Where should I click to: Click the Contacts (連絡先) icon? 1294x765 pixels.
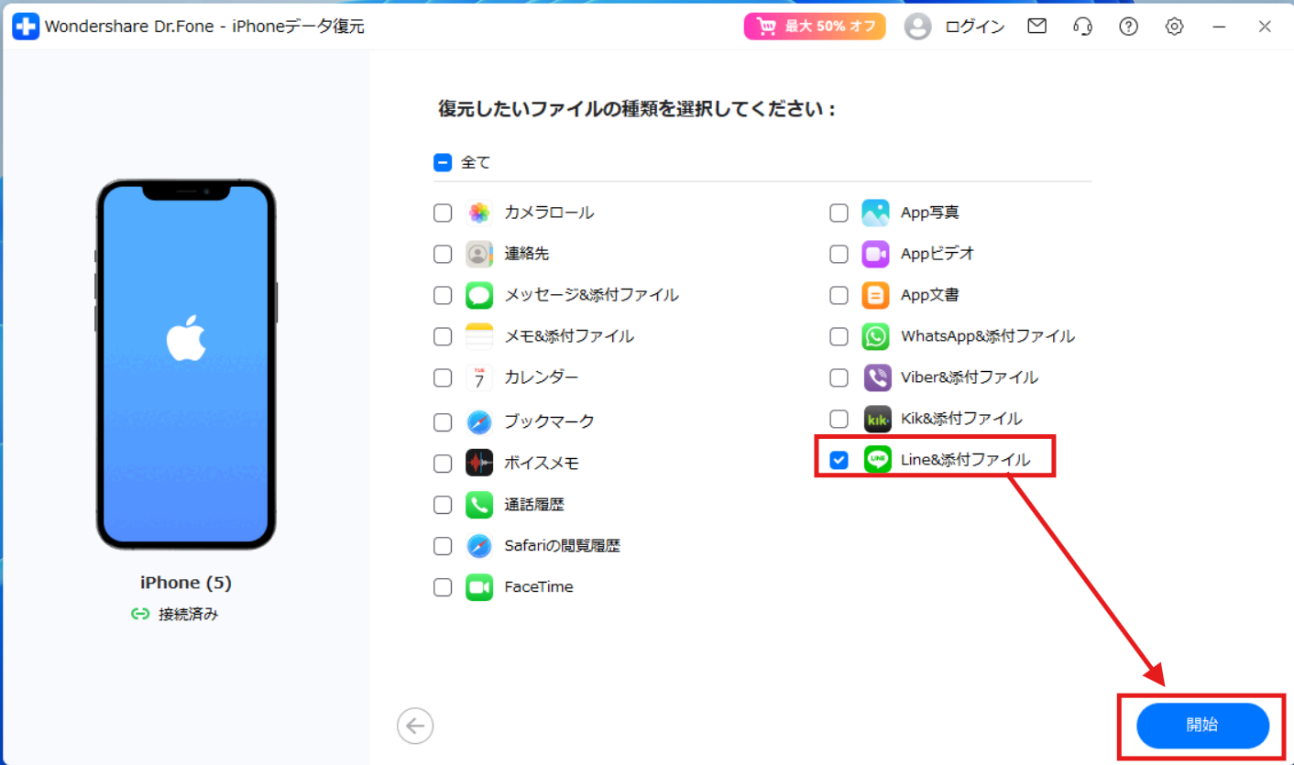tap(479, 254)
